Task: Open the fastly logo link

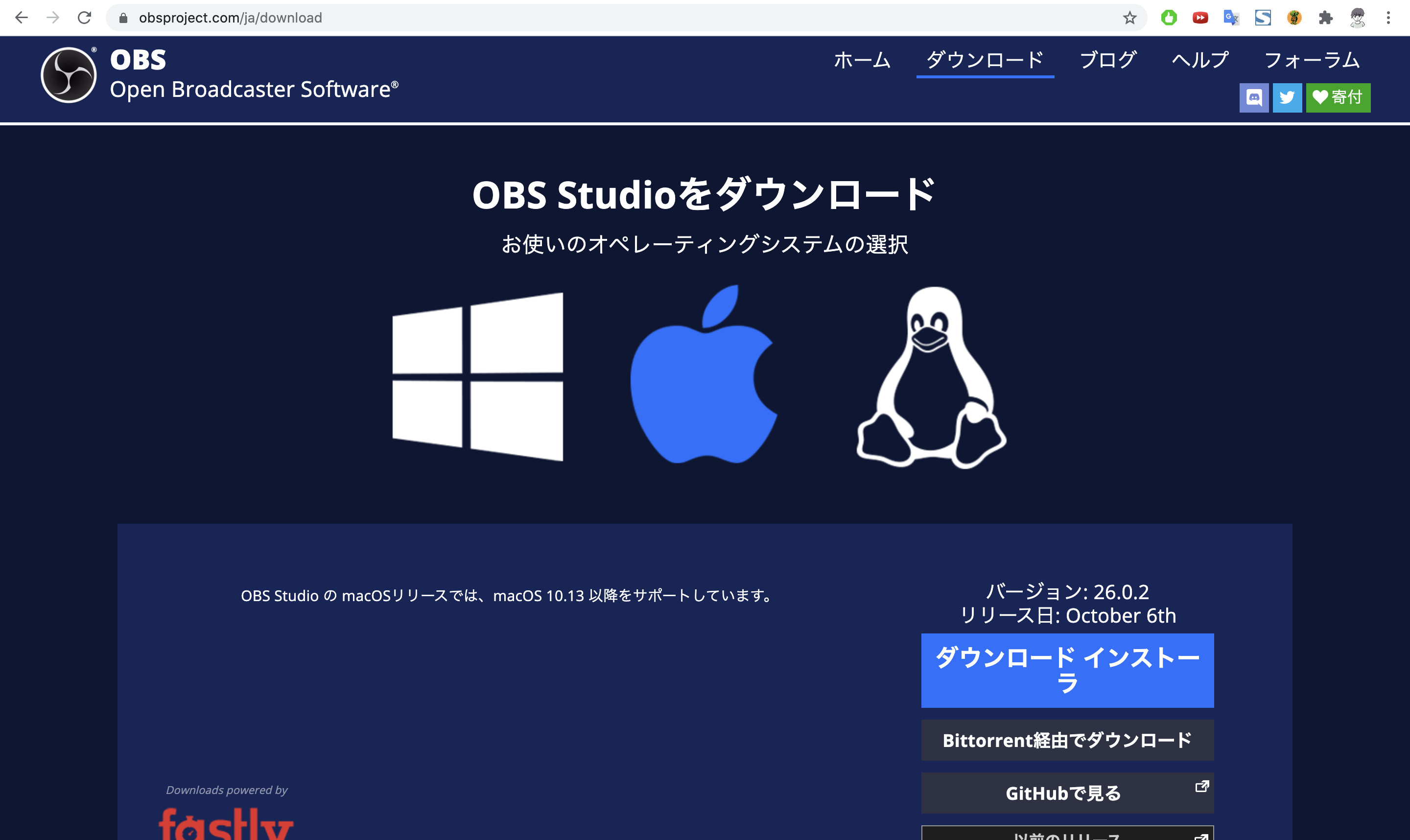Action: (x=226, y=824)
